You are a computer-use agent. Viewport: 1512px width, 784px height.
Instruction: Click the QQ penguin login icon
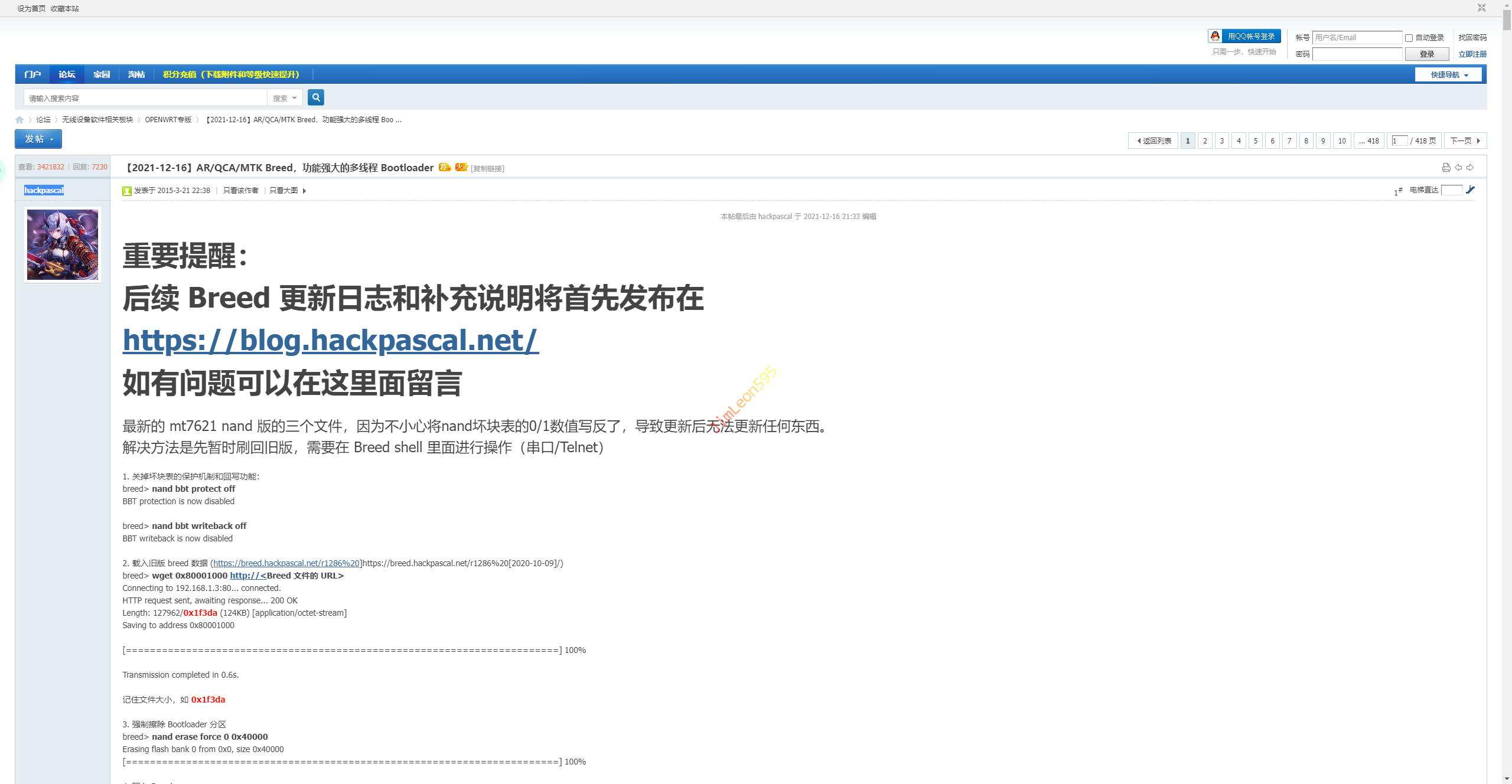tap(1215, 36)
